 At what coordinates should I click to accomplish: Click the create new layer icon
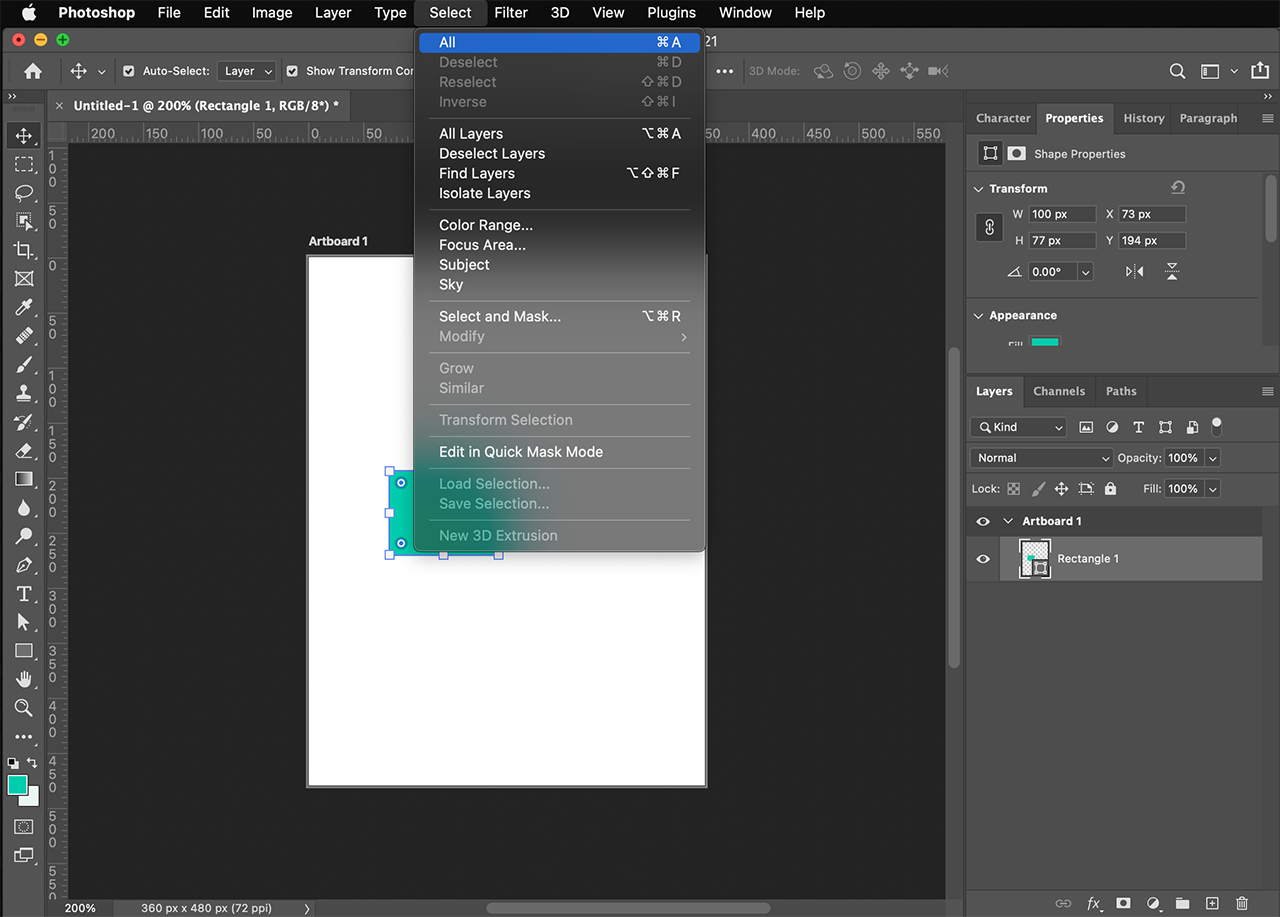point(1212,903)
